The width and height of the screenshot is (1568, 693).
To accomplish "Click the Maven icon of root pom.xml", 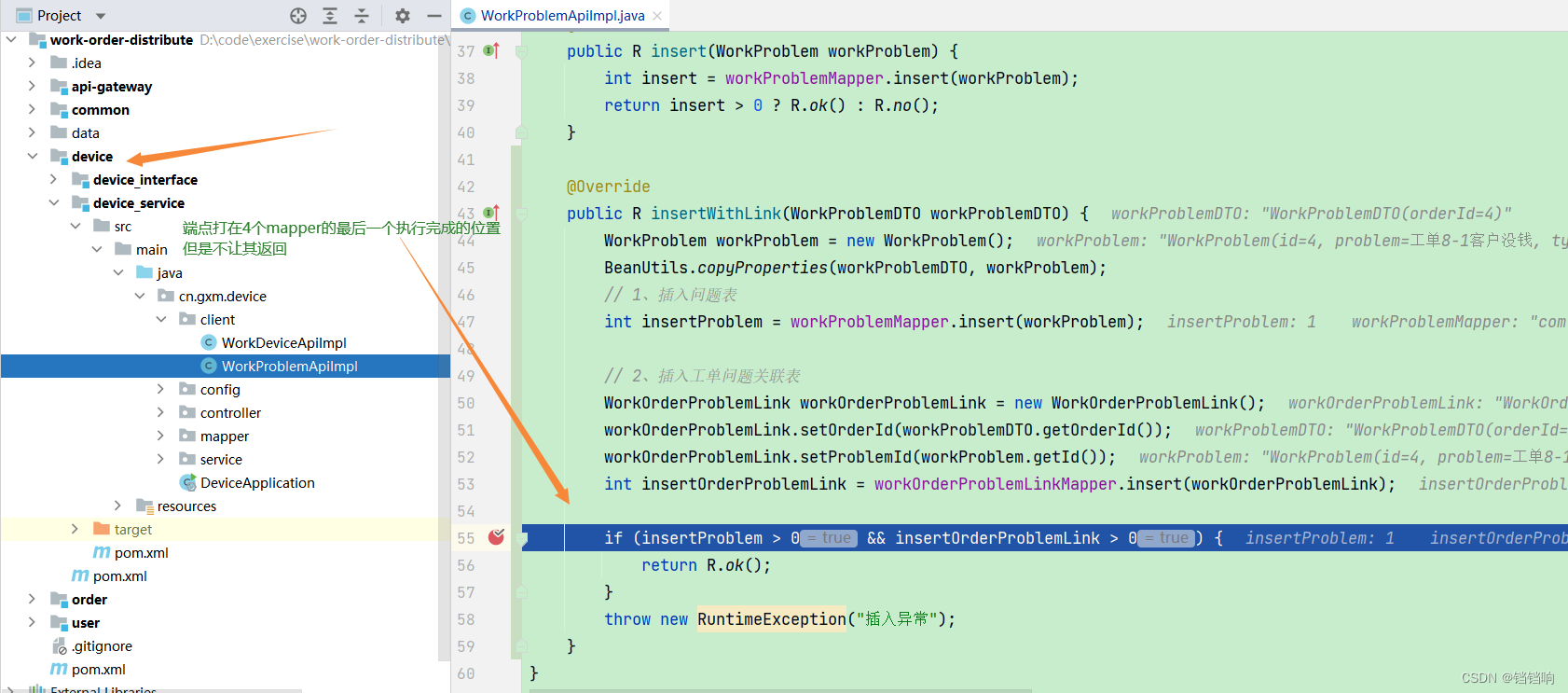I will (x=59, y=669).
